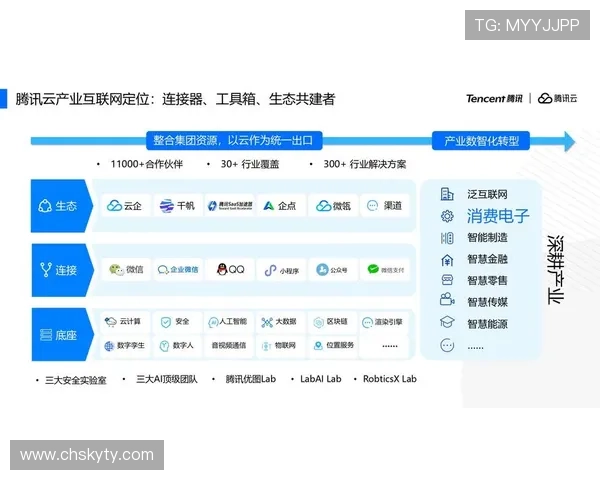600x480 pixels.
Task: Select the 生态 blue arrow tab
Action: click(x=61, y=206)
